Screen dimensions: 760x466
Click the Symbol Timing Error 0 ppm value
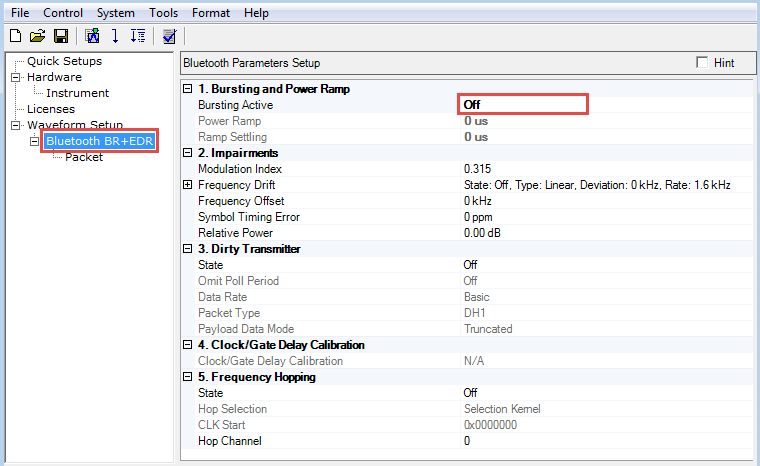[478, 217]
